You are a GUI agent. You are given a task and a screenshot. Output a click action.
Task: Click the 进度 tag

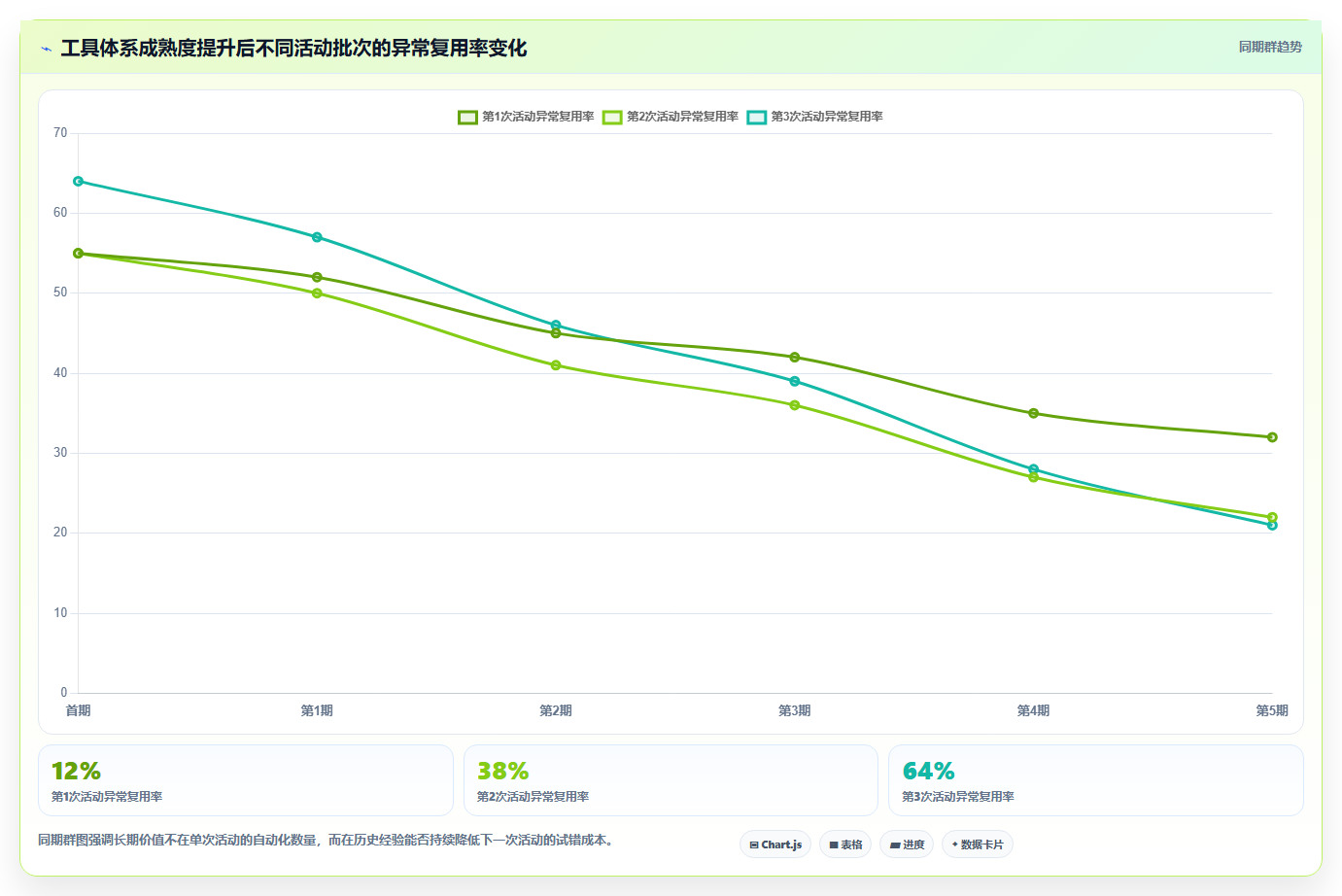907,844
